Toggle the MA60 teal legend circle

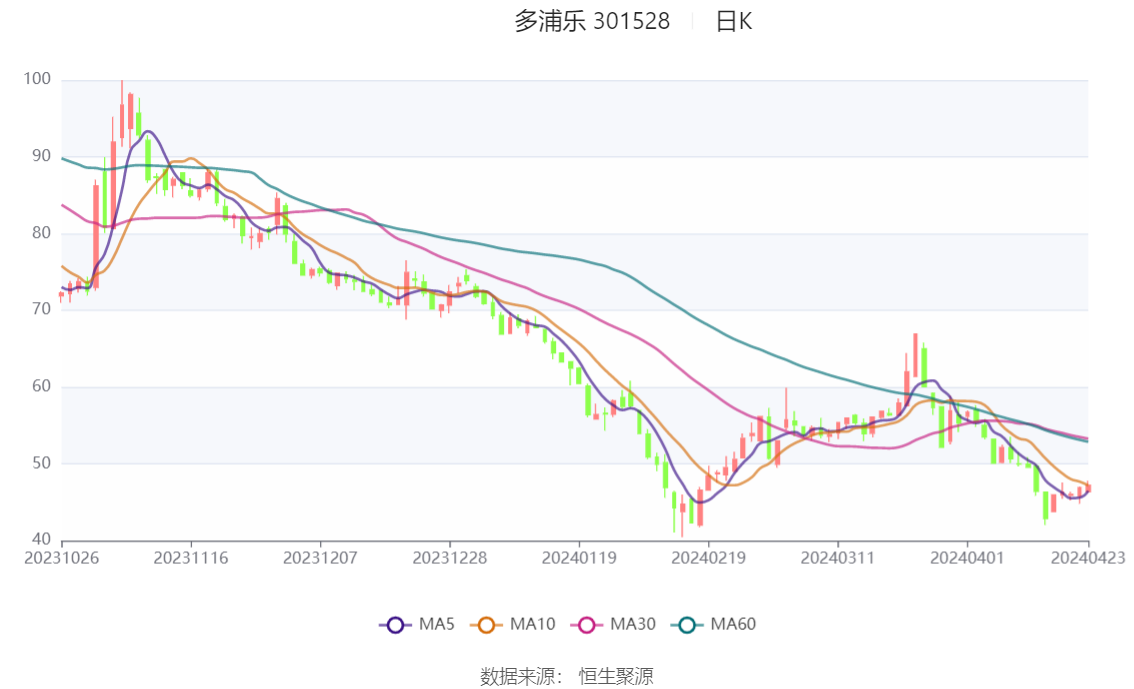pos(687,625)
